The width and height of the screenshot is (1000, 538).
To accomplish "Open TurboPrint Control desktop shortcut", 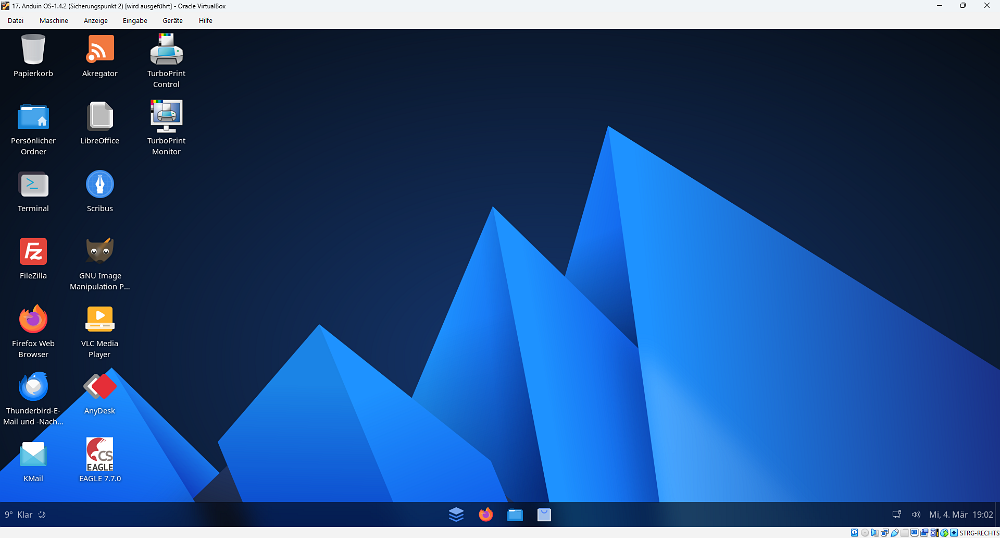I will 166,50.
